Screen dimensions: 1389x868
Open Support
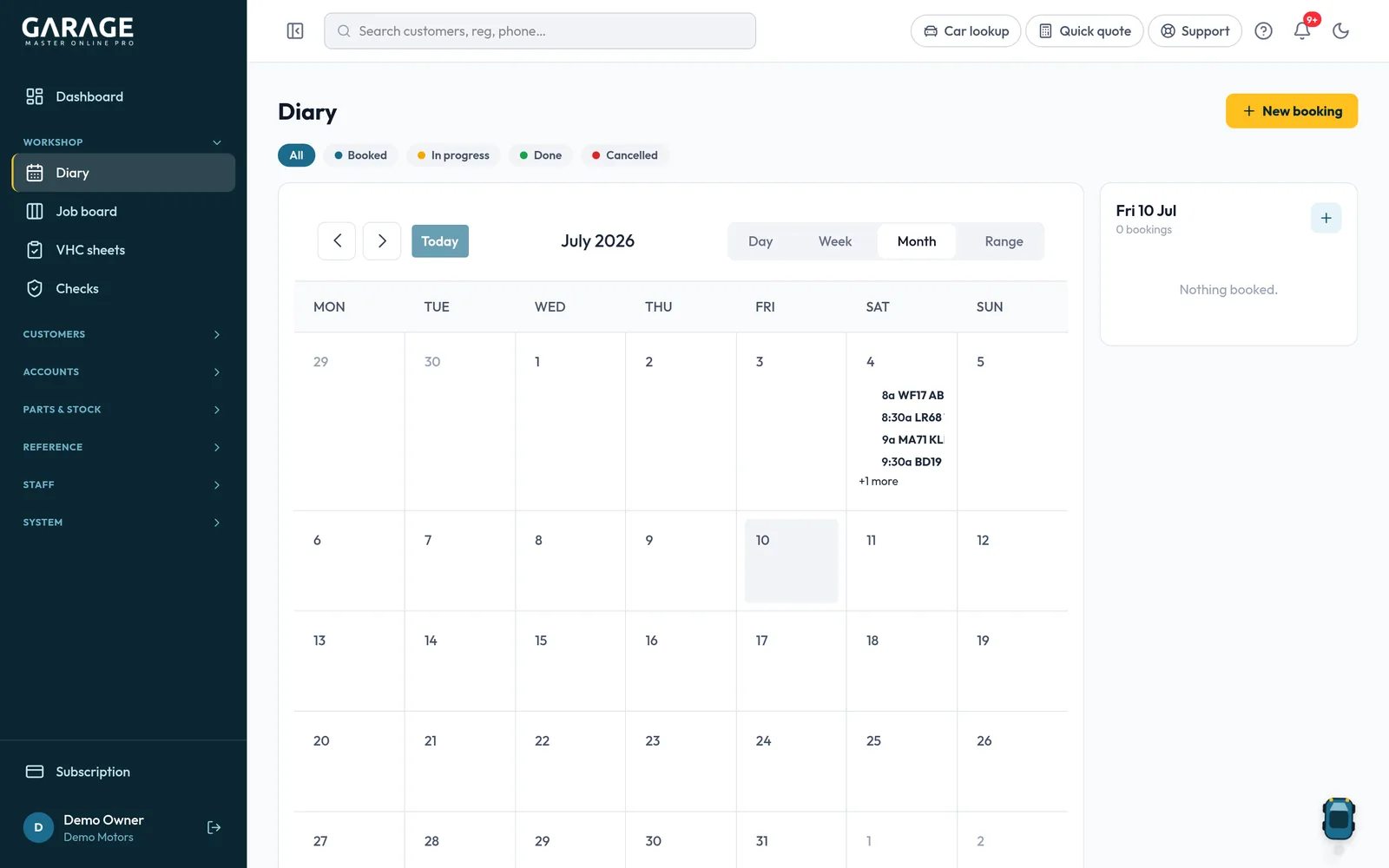1195,31
